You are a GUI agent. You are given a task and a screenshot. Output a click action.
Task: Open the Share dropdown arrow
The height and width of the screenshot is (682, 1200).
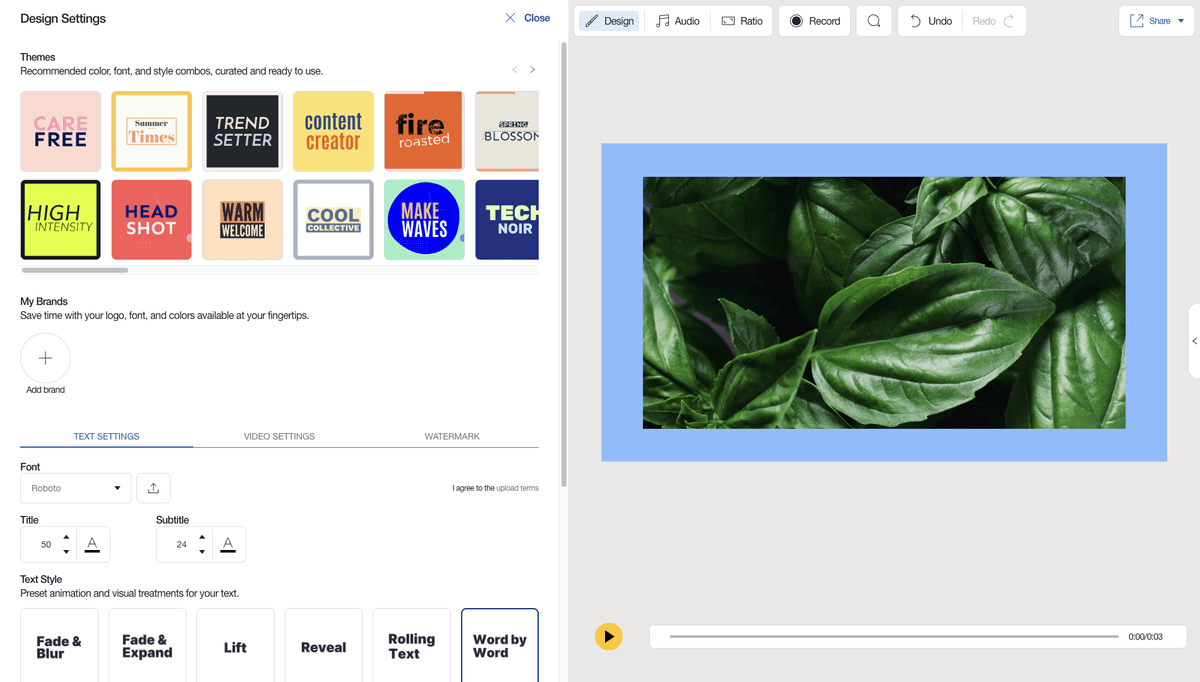point(1182,20)
